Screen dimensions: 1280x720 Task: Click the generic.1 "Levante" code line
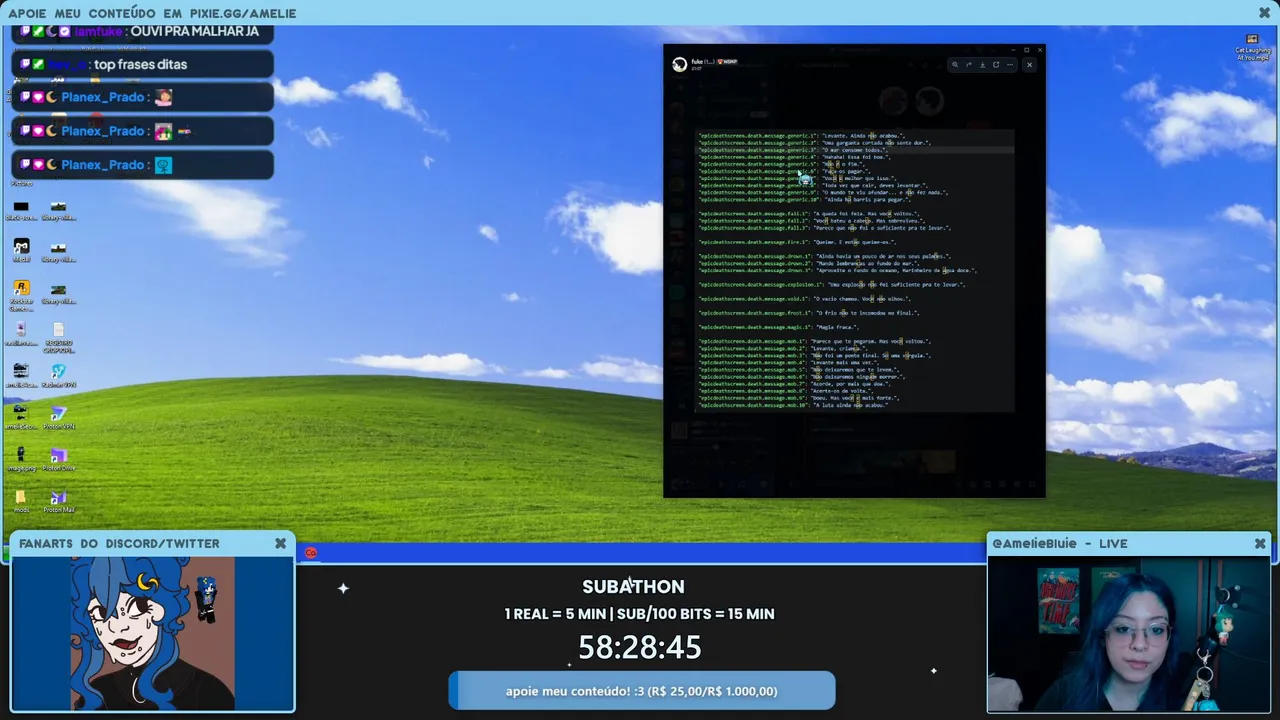pos(802,136)
